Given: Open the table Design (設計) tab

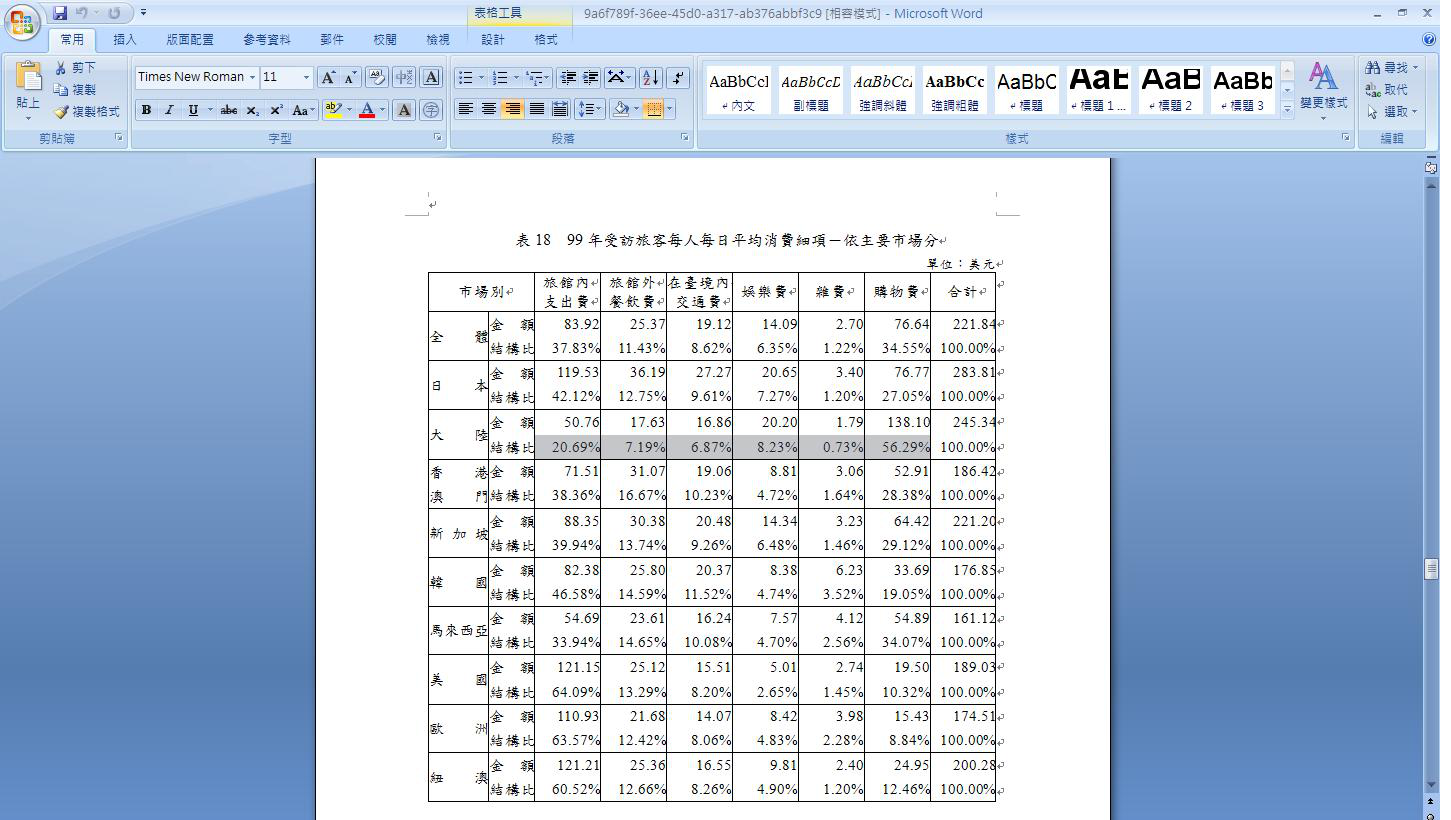Looking at the screenshot, I should coord(493,39).
